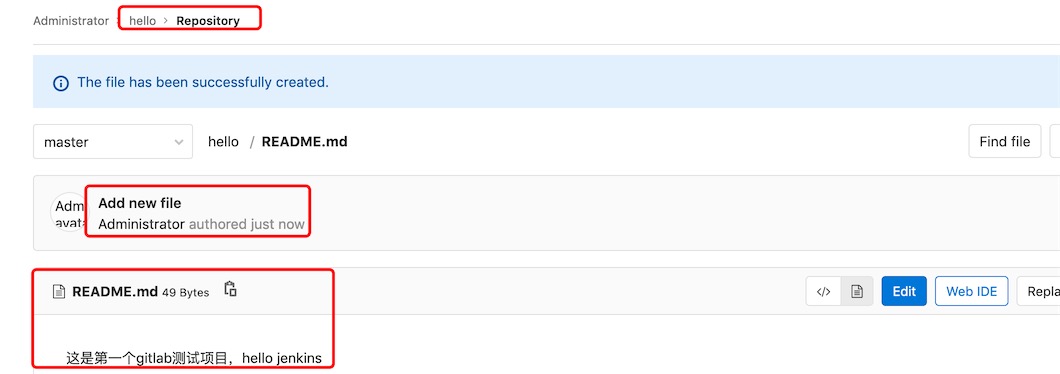Click hello folder in file path

tap(223, 141)
